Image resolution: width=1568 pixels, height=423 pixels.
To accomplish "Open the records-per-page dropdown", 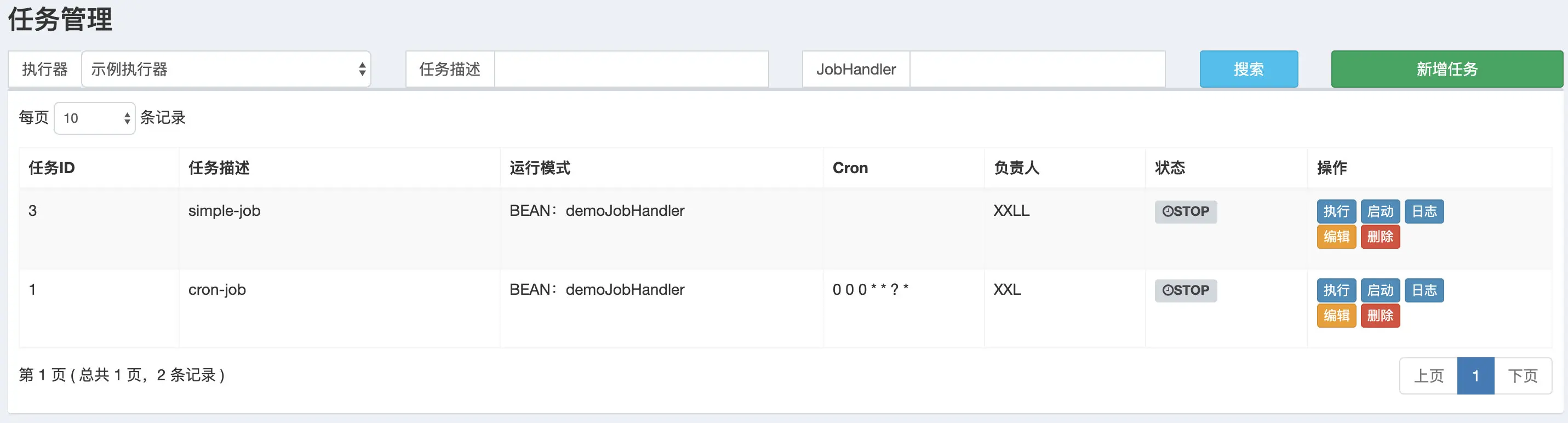I will click(x=95, y=118).
